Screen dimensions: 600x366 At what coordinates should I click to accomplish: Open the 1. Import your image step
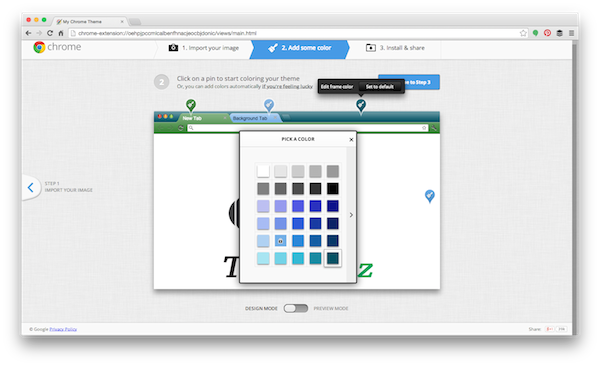[x=204, y=48]
